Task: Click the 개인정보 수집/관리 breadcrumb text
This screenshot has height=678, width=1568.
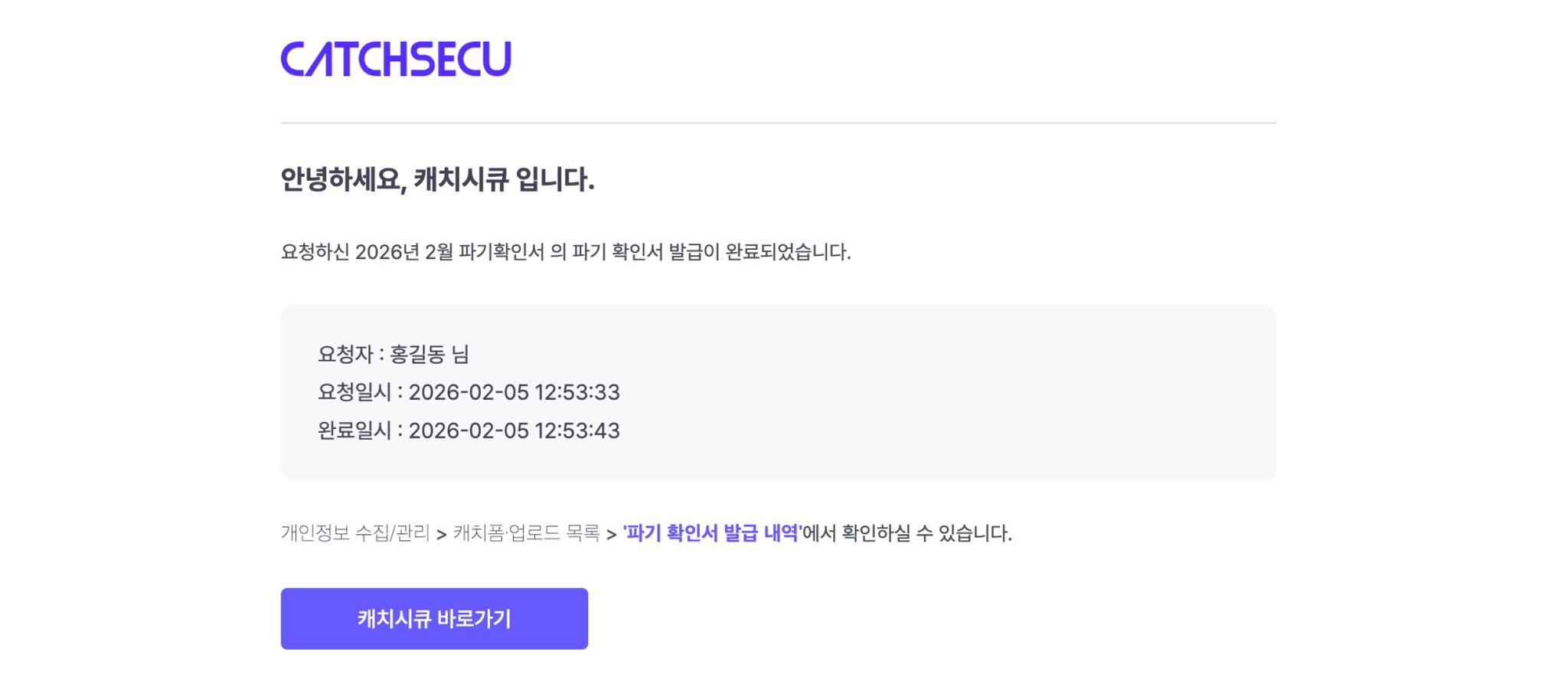Action: (x=355, y=533)
